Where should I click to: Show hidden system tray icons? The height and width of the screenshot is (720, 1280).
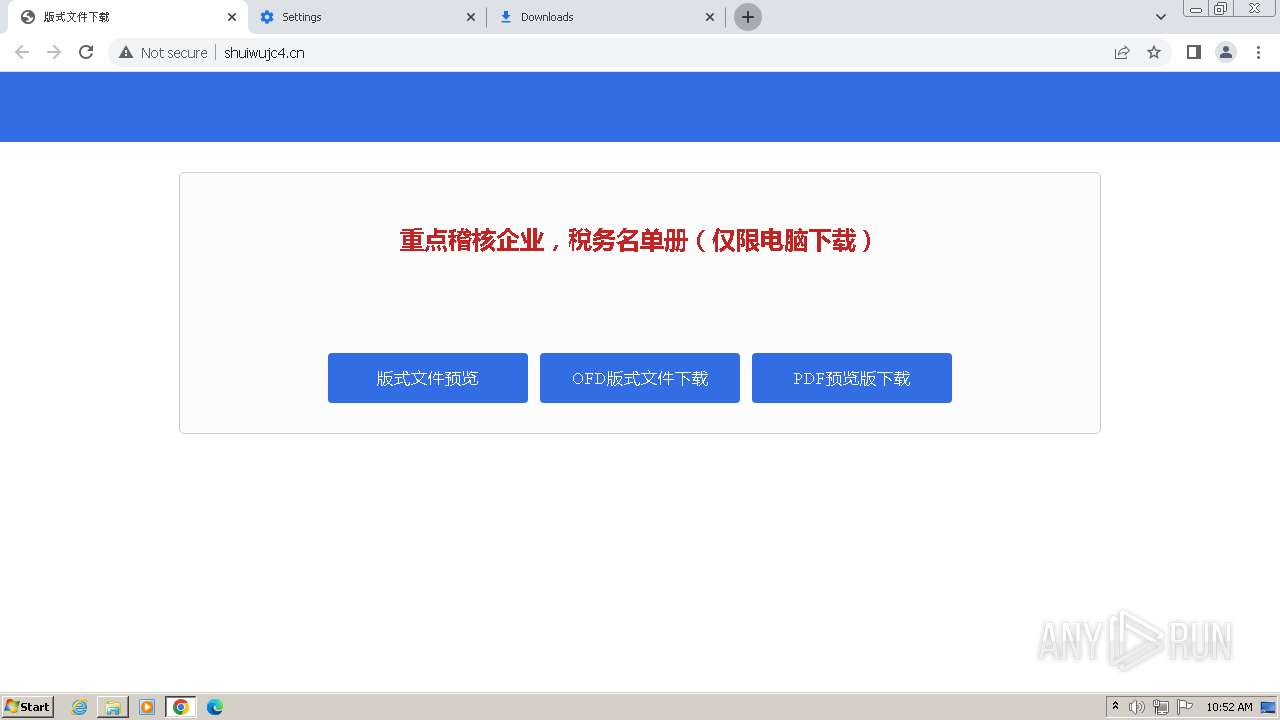point(1116,707)
